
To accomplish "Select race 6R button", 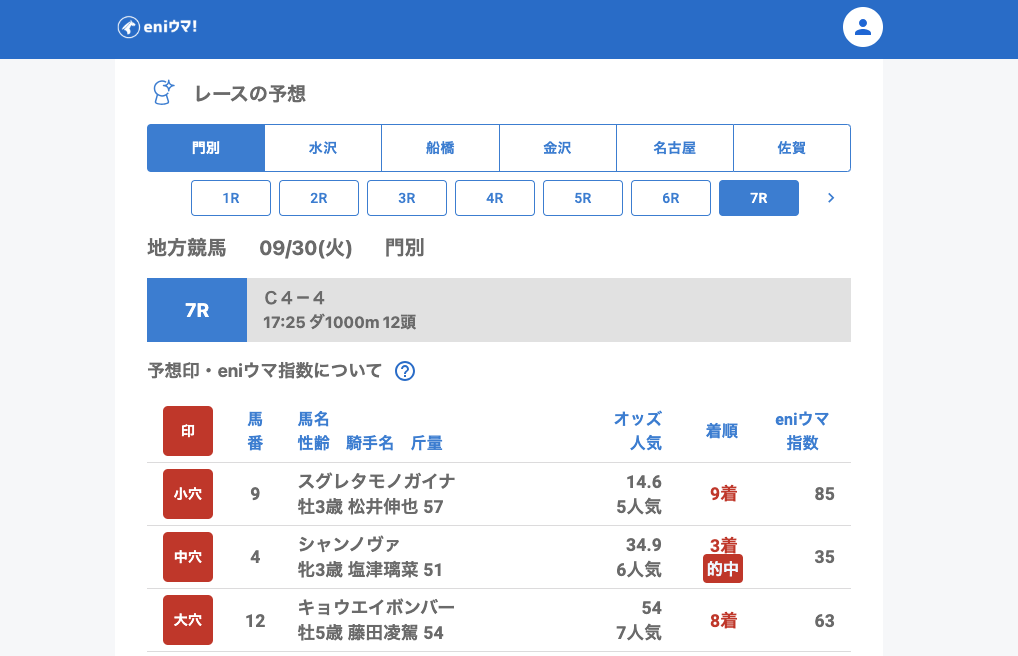I will point(671,198).
